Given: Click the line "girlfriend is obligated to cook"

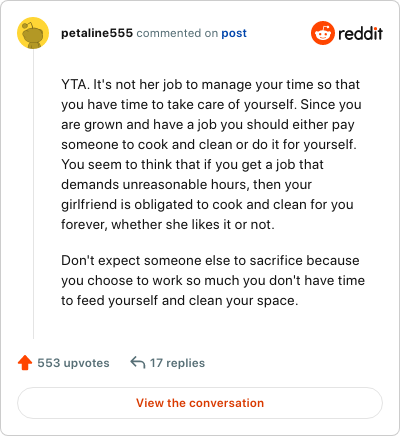Looking at the screenshot, I should (207, 204).
